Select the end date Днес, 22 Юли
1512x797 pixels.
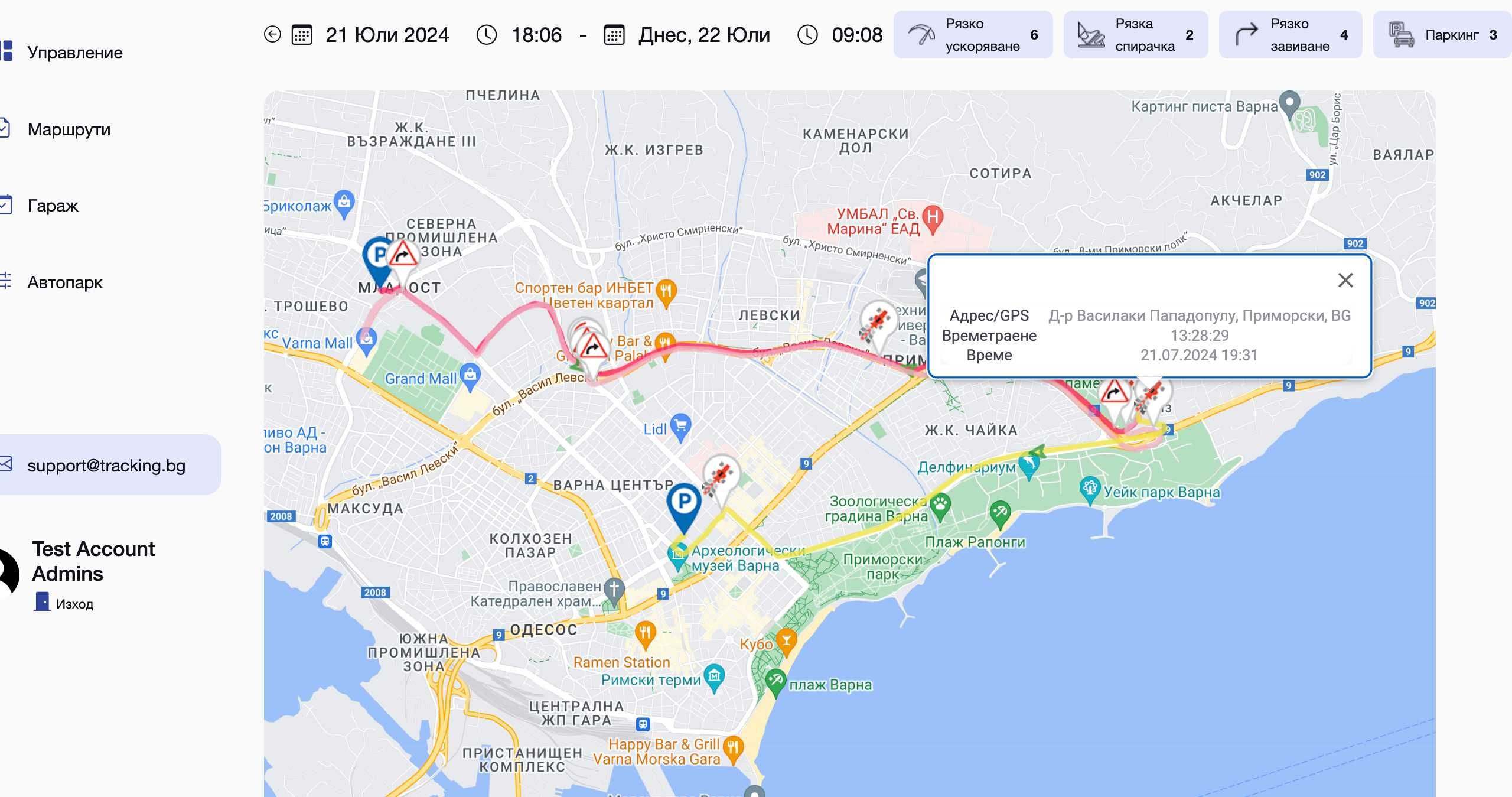click(704, 35)
